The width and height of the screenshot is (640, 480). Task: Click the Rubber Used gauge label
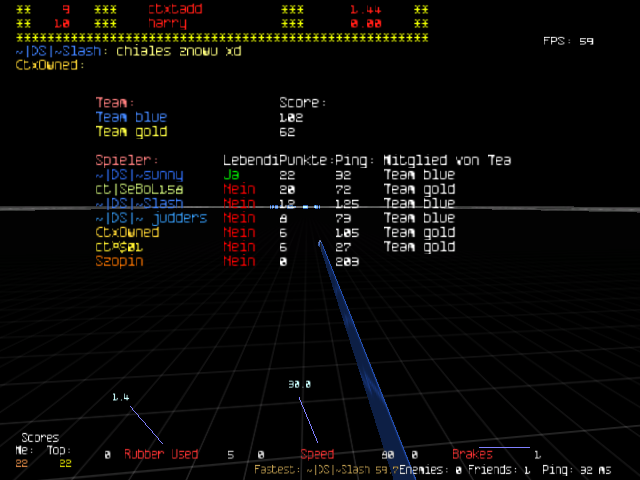coord(161,455)
